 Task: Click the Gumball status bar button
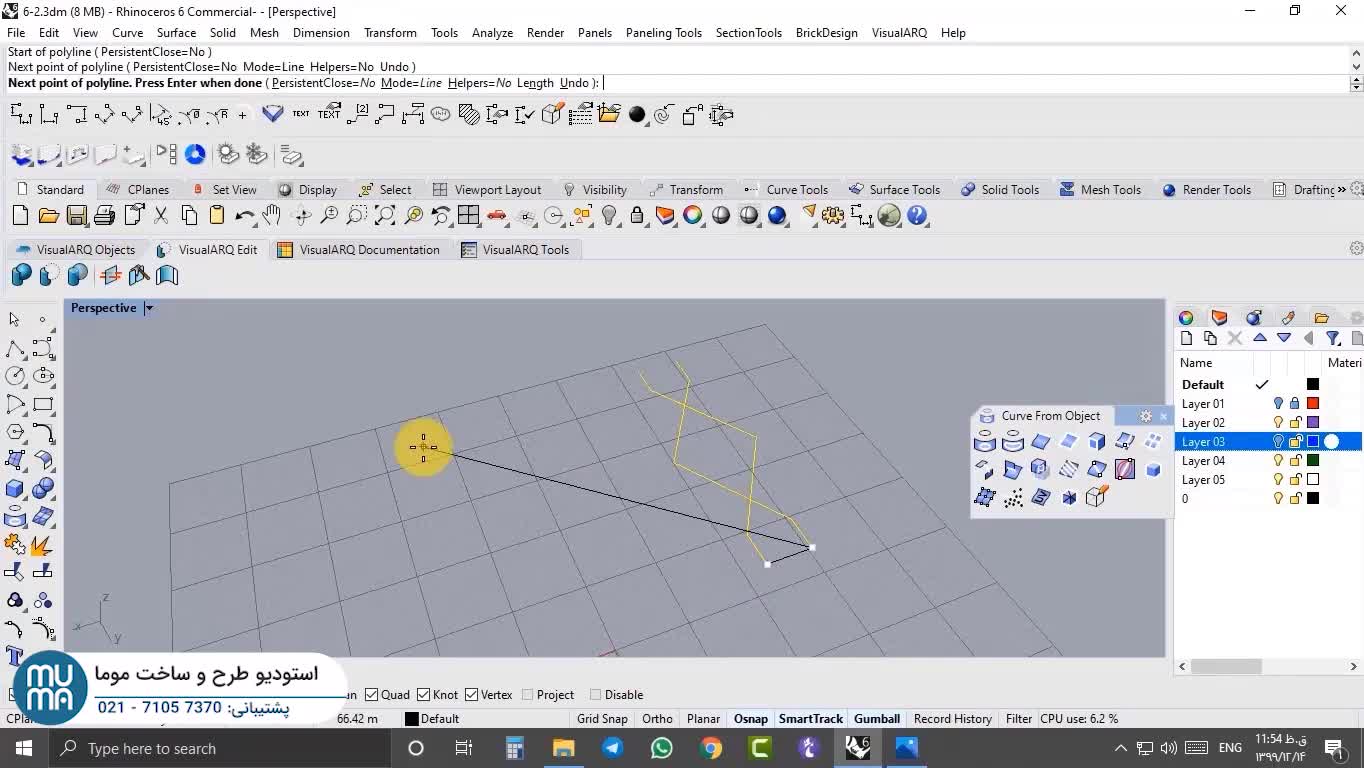point(876,718)
